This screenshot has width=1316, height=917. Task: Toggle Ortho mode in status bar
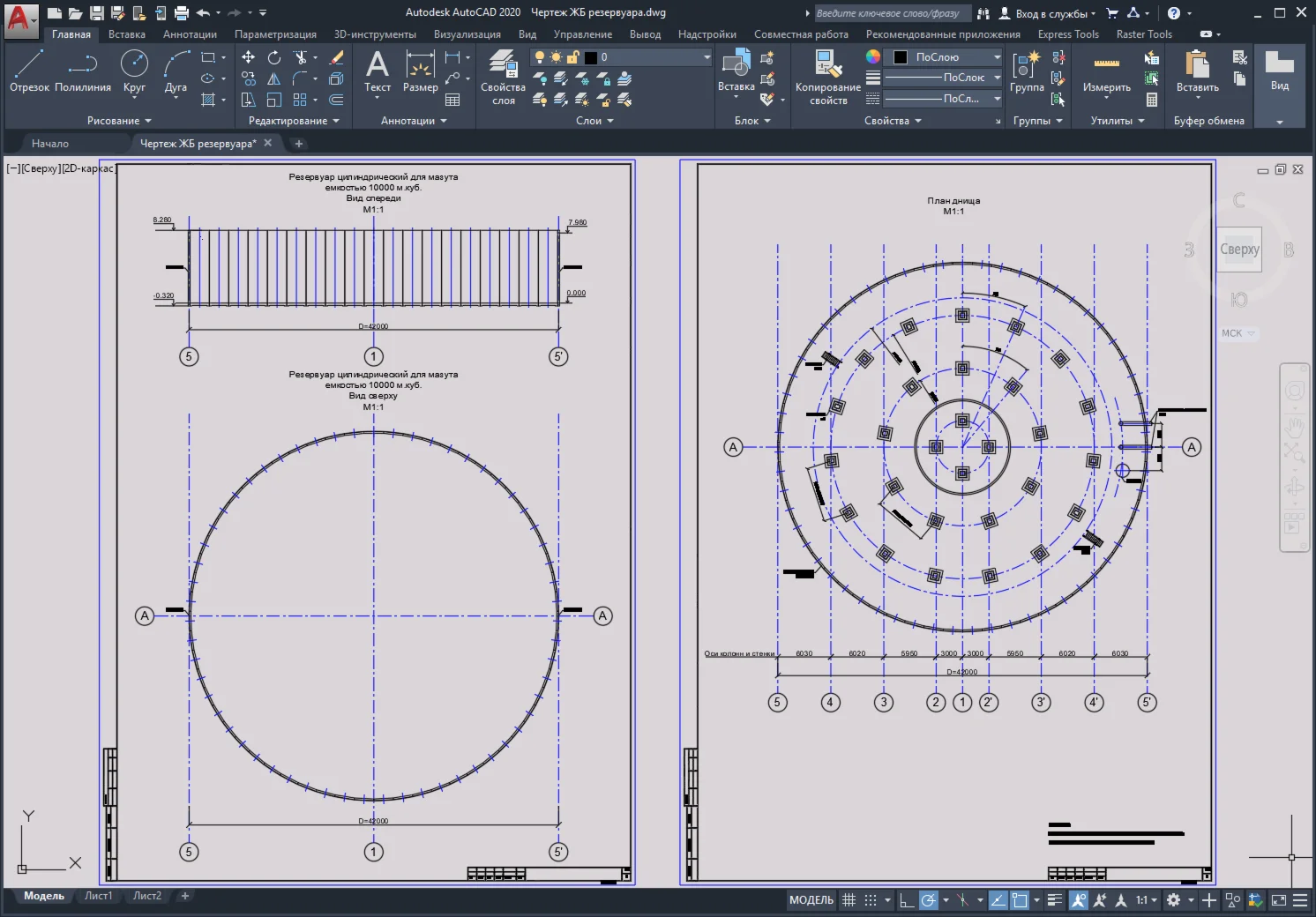coord(906,900)
